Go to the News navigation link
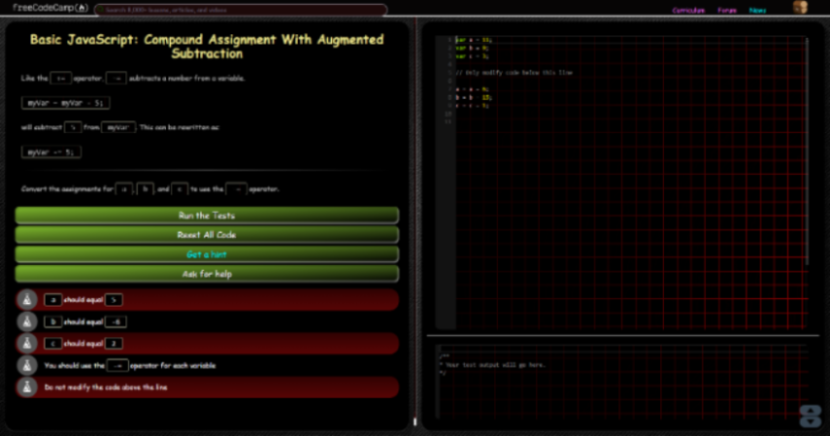The width and height of the screenshot is (830, 436). point(757,10)
